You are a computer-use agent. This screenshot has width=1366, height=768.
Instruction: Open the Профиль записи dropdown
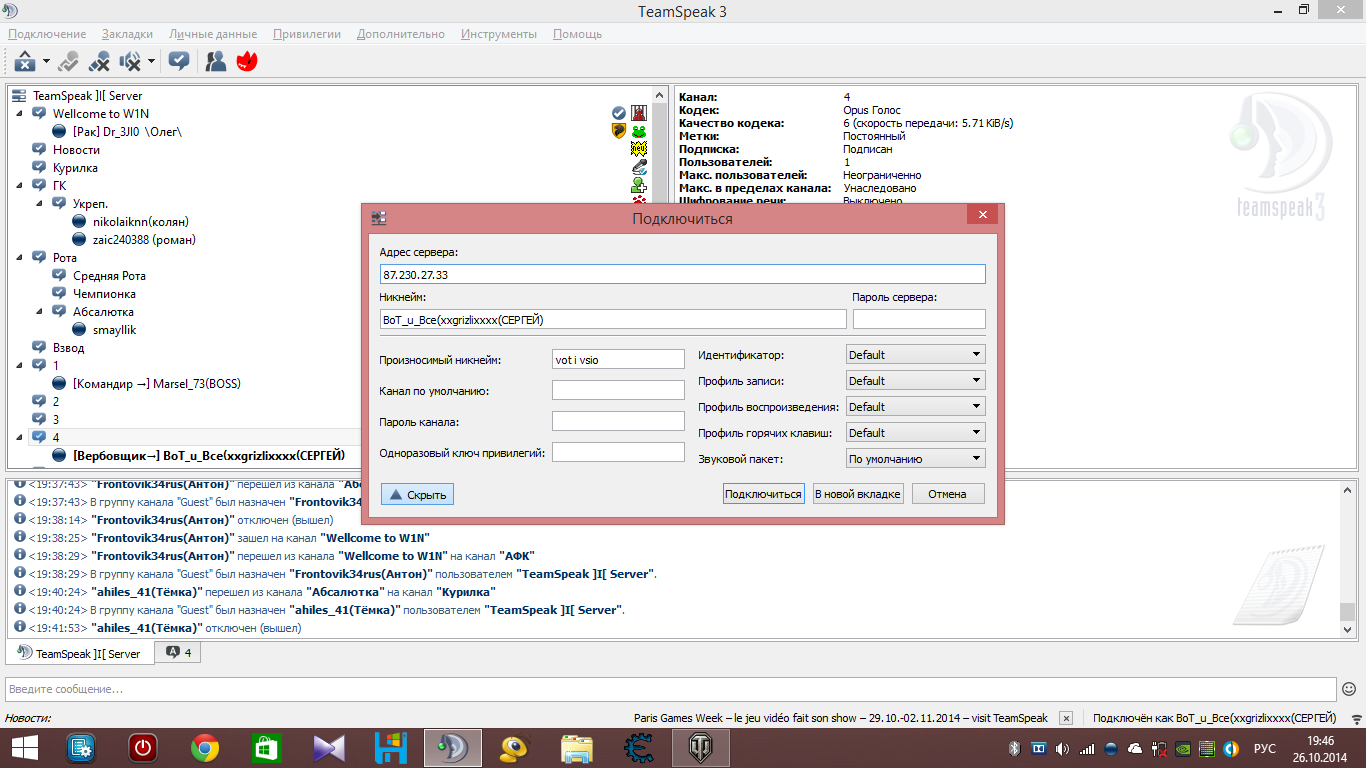click(915, 381)
